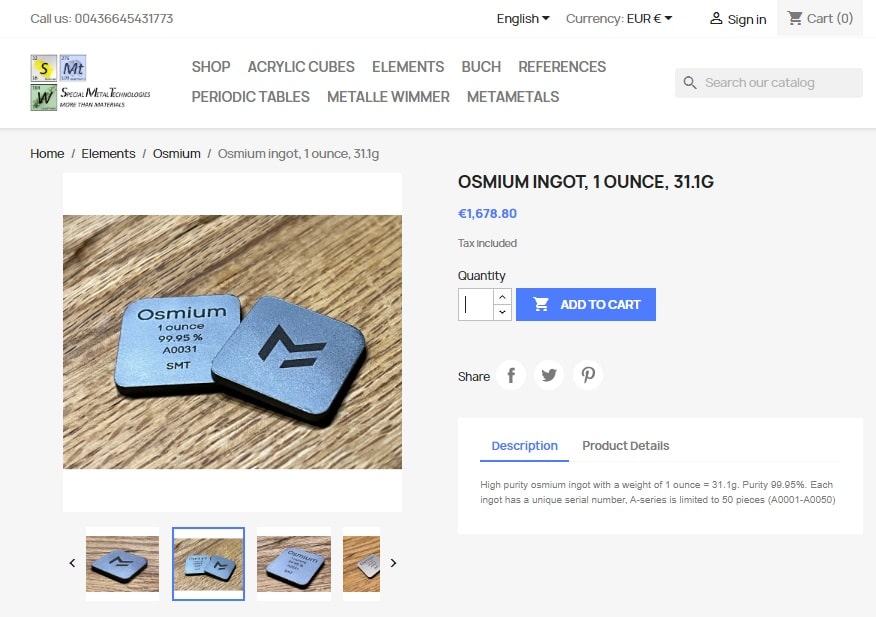Add osmium ingot to cart
Viewport: 876px width, 617px height.
pos(585,305)
